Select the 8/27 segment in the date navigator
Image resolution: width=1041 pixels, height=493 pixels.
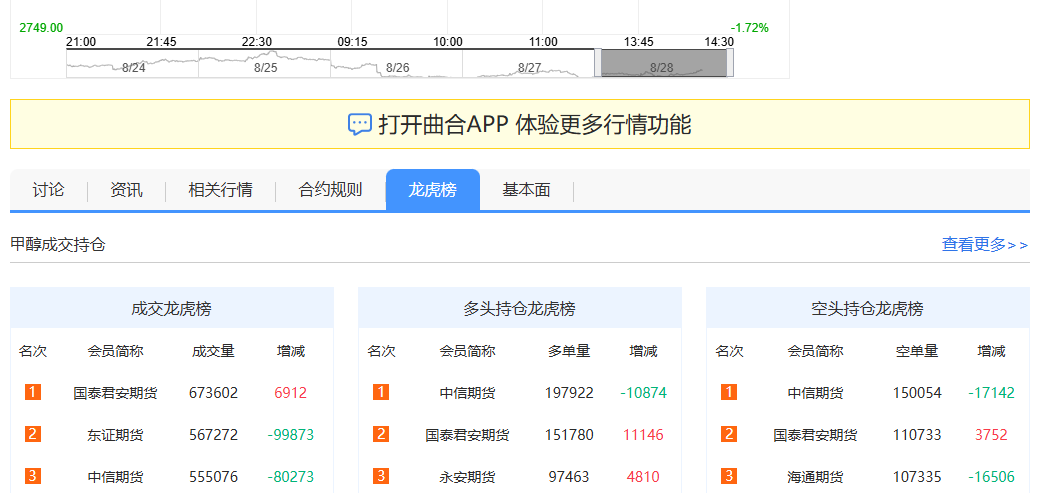(528, 66)
